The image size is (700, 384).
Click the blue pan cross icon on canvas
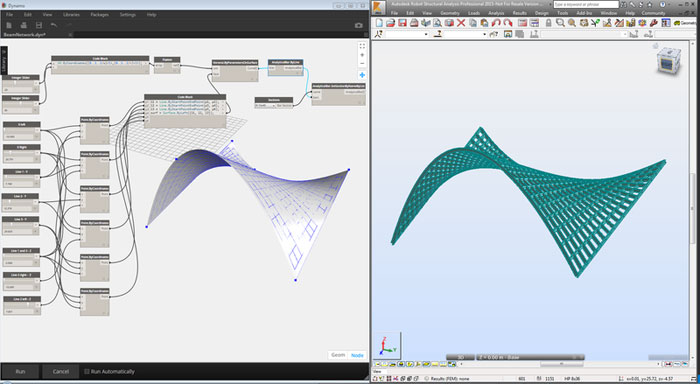[362, 75]
